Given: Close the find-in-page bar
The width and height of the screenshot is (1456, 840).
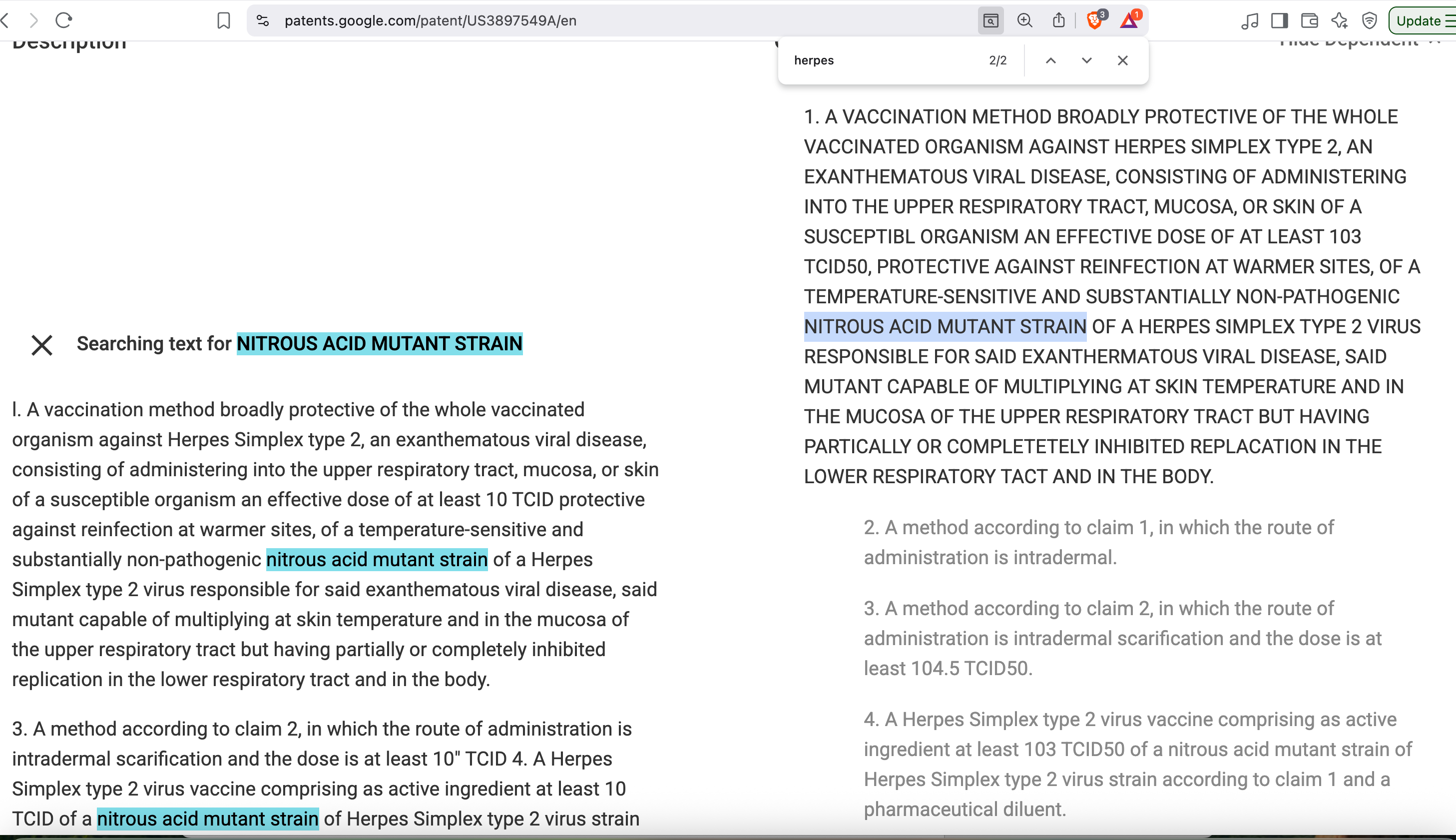Looking at the screenshot, I should click(1122, 60).
